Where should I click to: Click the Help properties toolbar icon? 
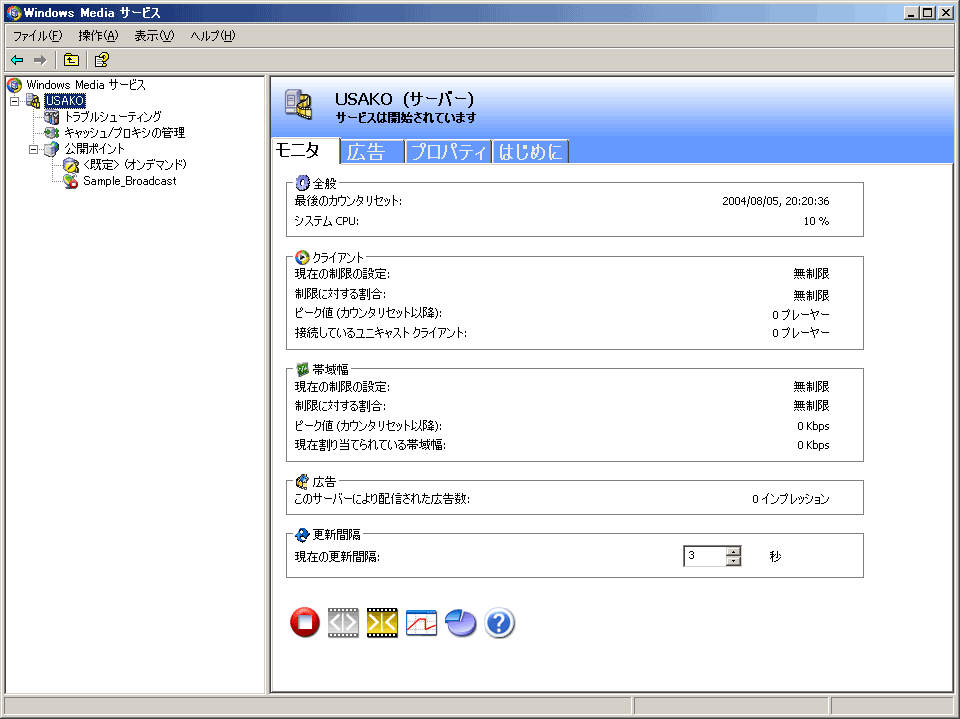click(x=102, y=60)
